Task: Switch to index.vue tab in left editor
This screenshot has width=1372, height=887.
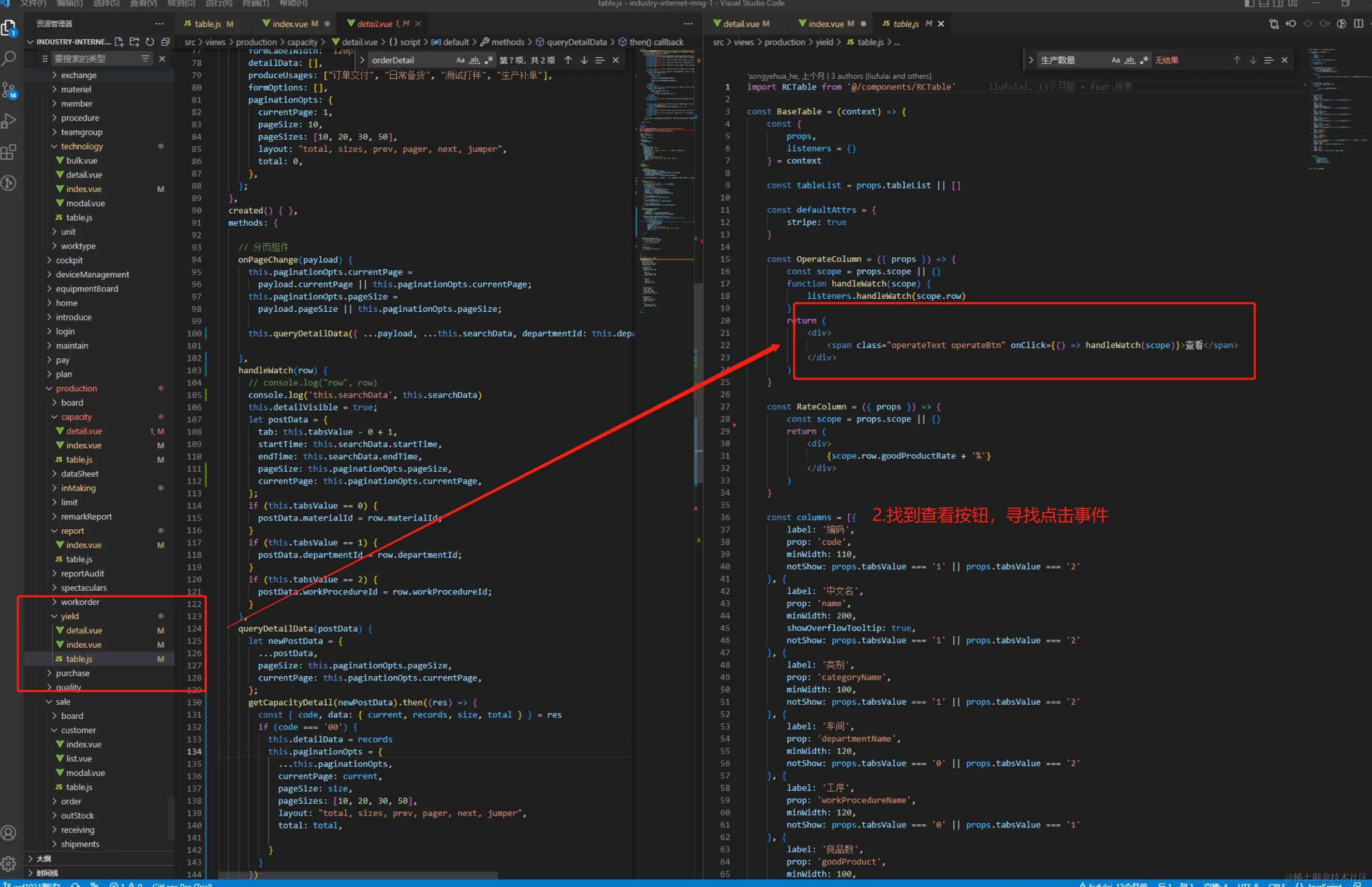Action: (x=290, y=24)
